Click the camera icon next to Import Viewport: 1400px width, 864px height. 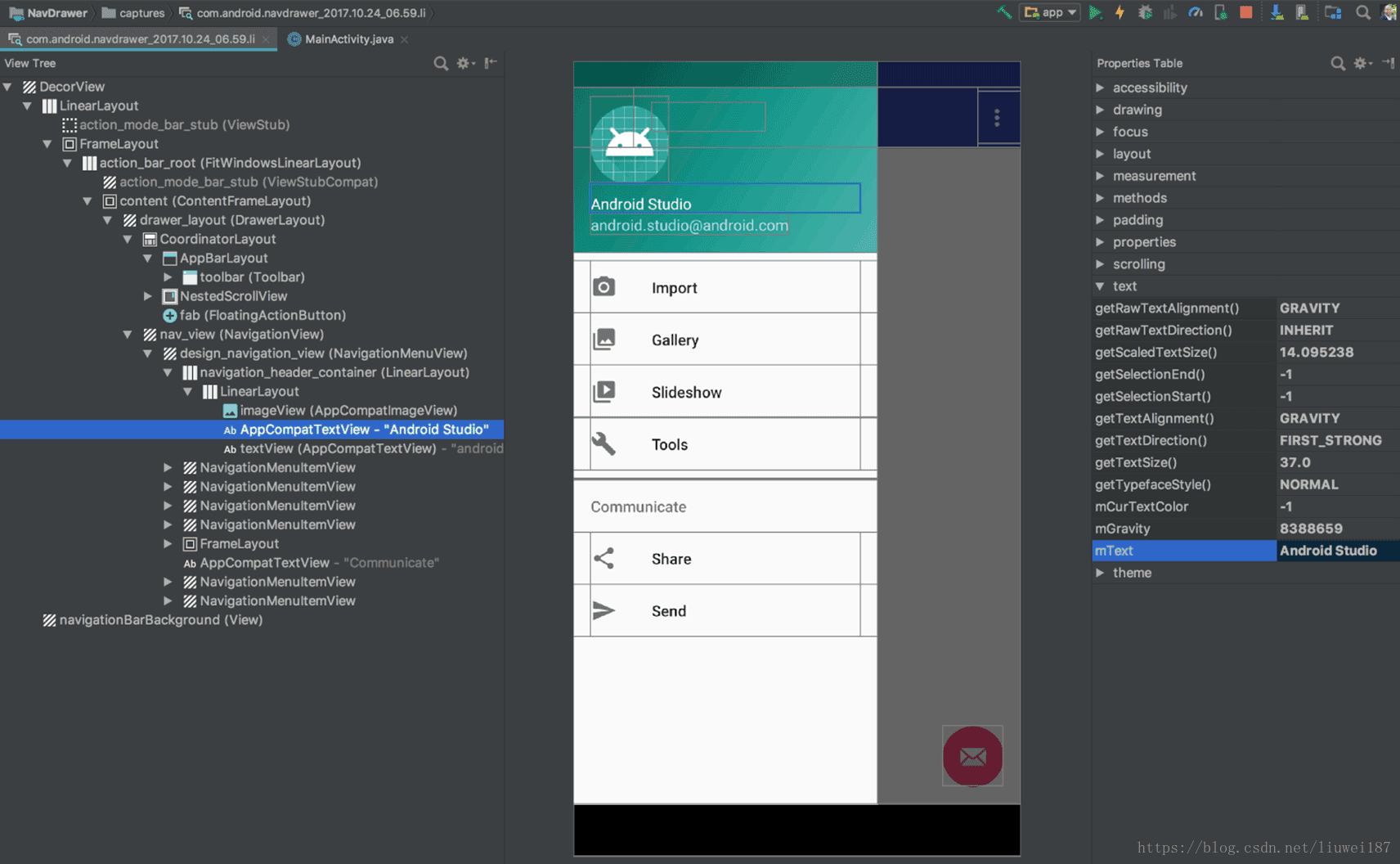coord(604,286)
